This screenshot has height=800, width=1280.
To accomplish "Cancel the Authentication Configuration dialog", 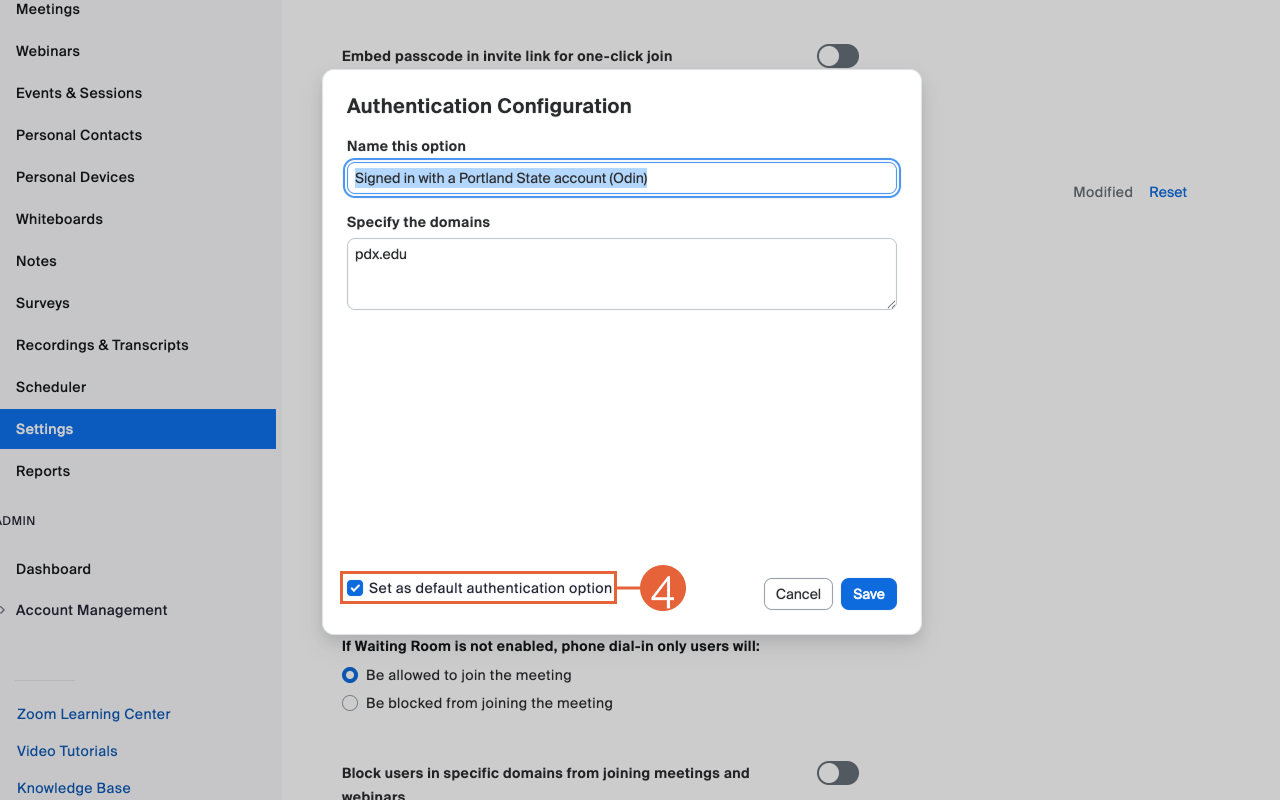I will tap(798, 594).
